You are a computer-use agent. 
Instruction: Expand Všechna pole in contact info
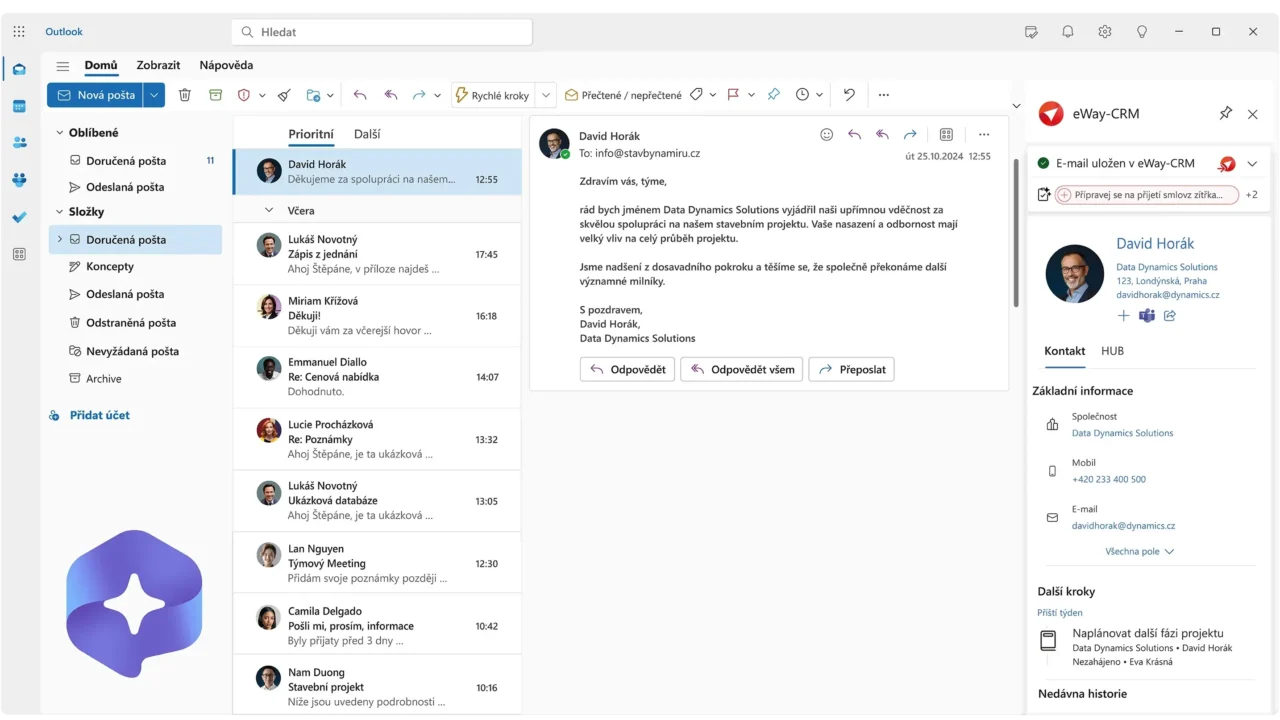tap(1139, 552)
